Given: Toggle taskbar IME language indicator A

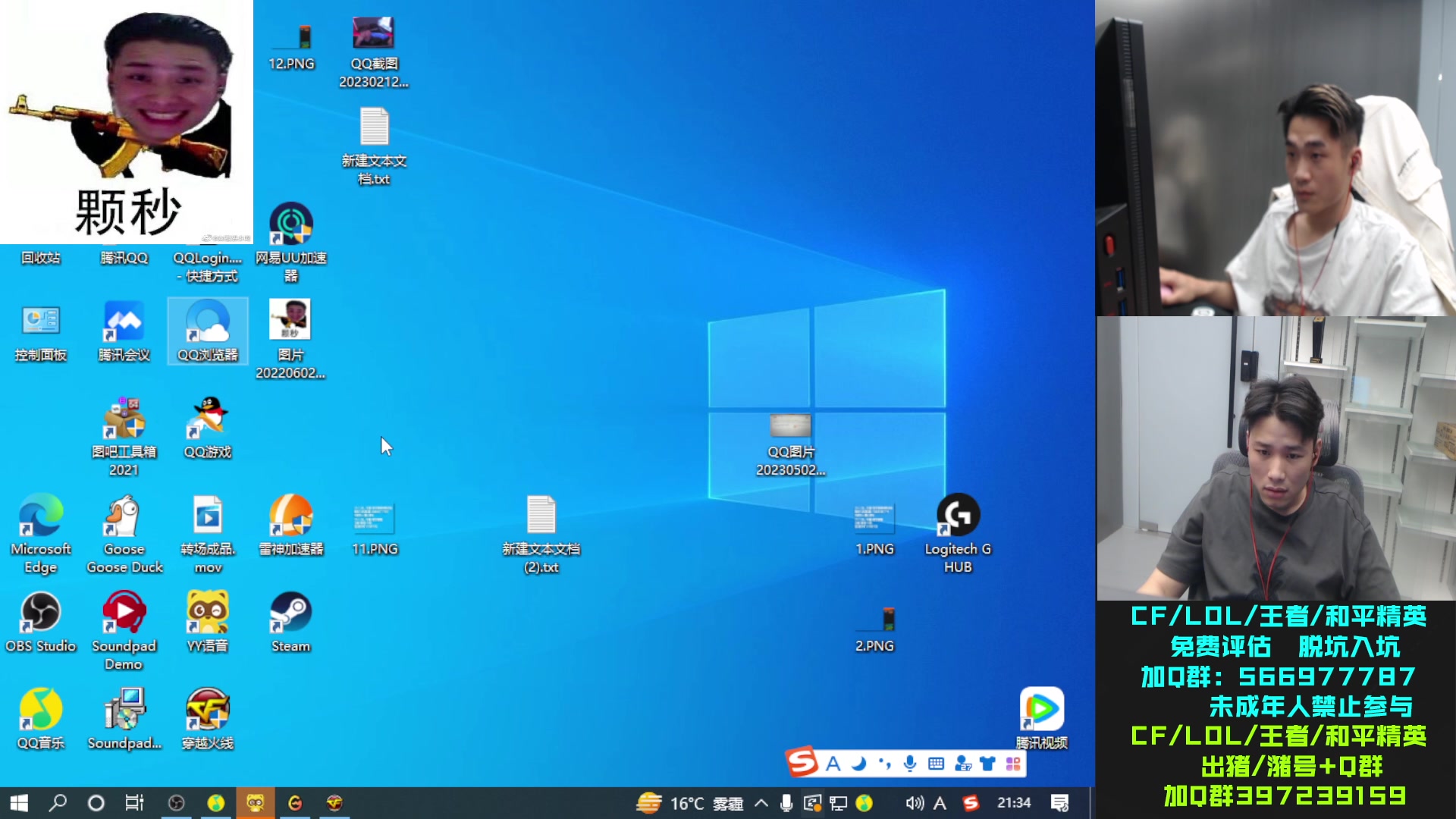Looking at the screenshot, I should point(940,803).
